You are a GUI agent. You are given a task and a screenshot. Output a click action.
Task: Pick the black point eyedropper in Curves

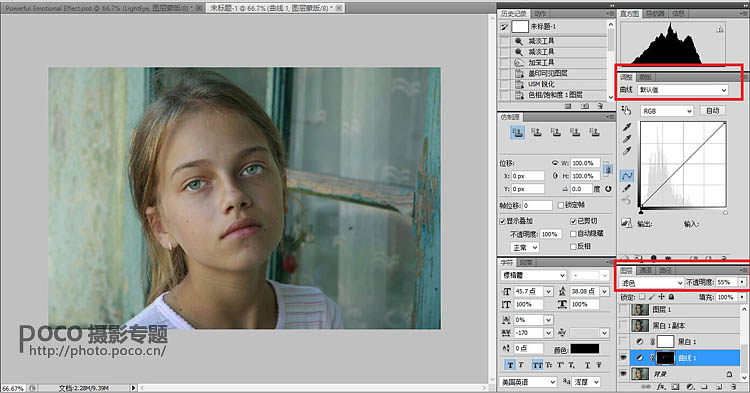[627, 127]
